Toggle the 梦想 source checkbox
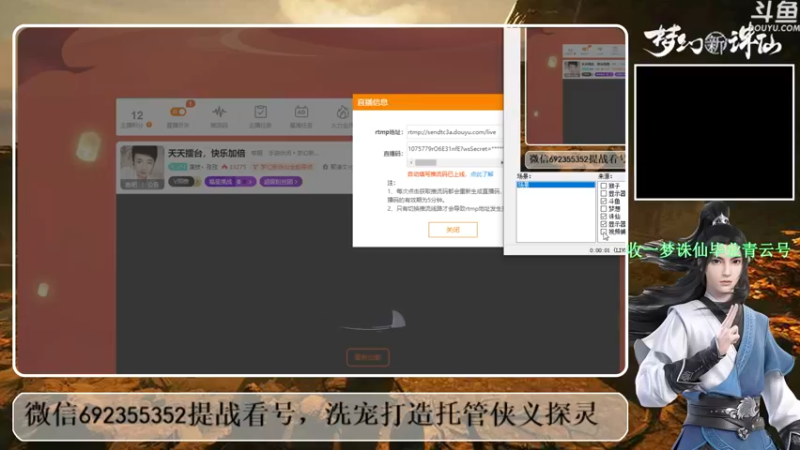Viewport: 800px width, 450px height. (x=604, y=209)
